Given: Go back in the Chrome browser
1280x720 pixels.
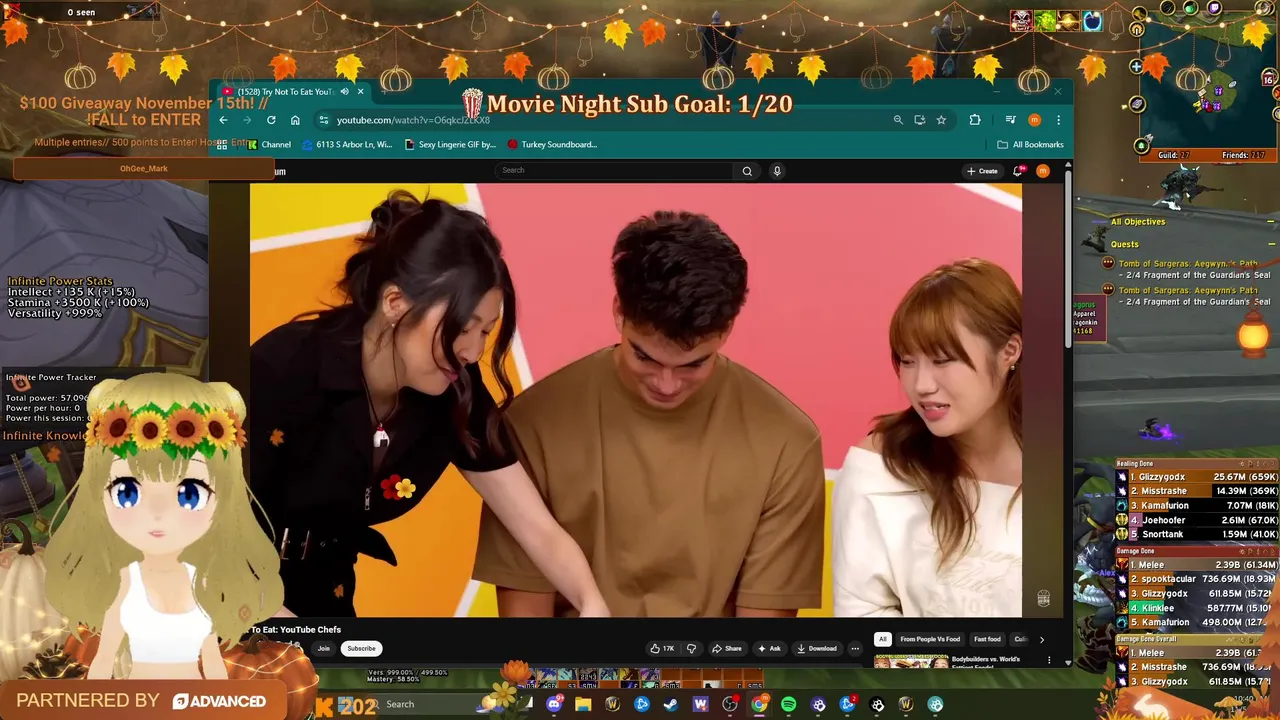Looking at the screenshot, I should [223, 120].
